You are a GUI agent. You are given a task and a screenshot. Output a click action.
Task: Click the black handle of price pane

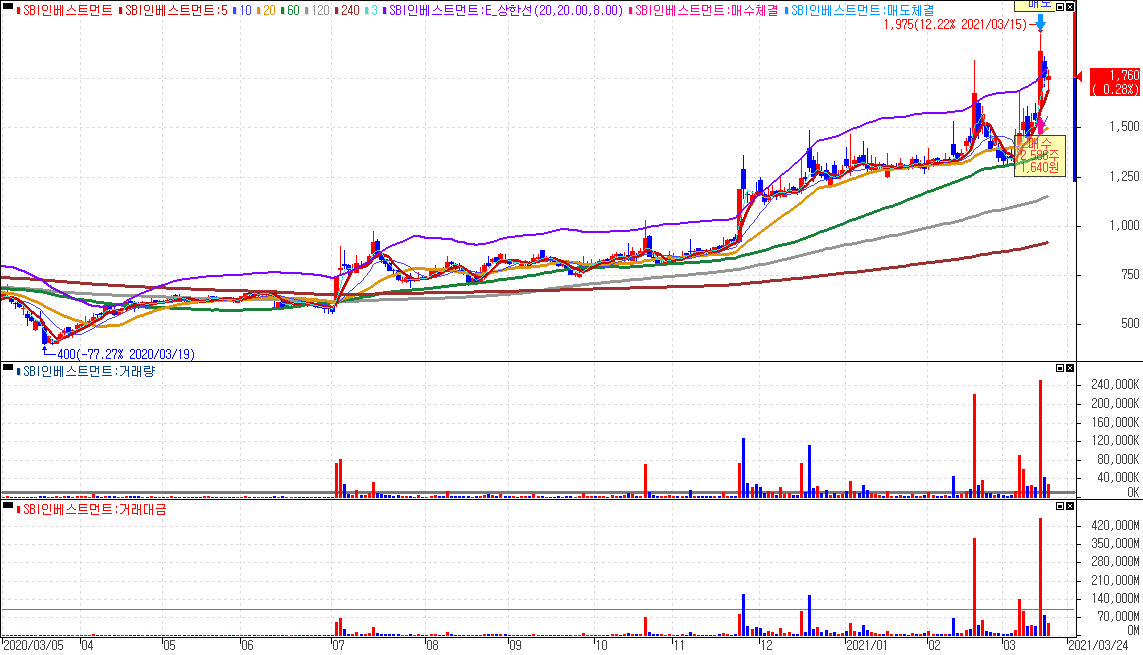click(8, 7)
